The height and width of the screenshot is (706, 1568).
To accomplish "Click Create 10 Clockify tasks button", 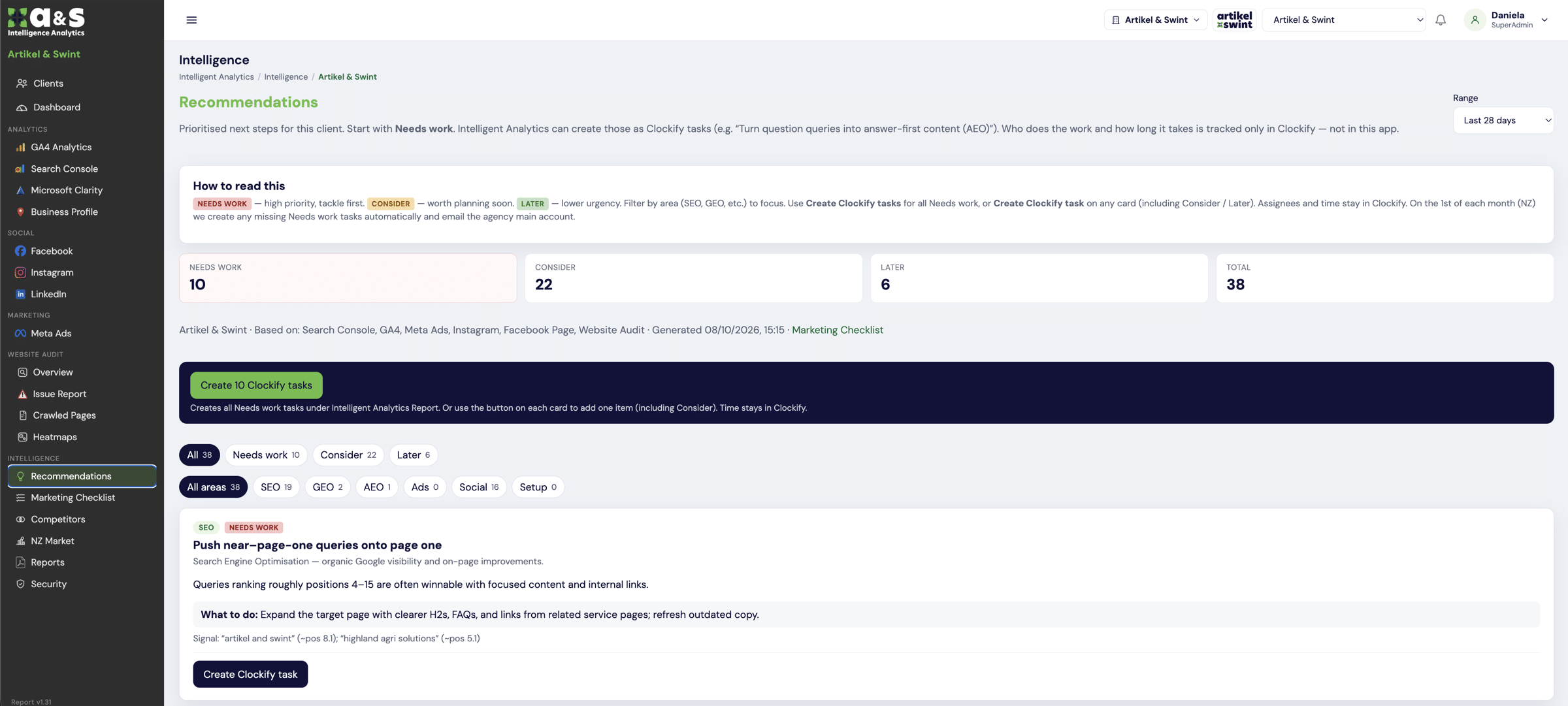I will (x=256, y=385).
